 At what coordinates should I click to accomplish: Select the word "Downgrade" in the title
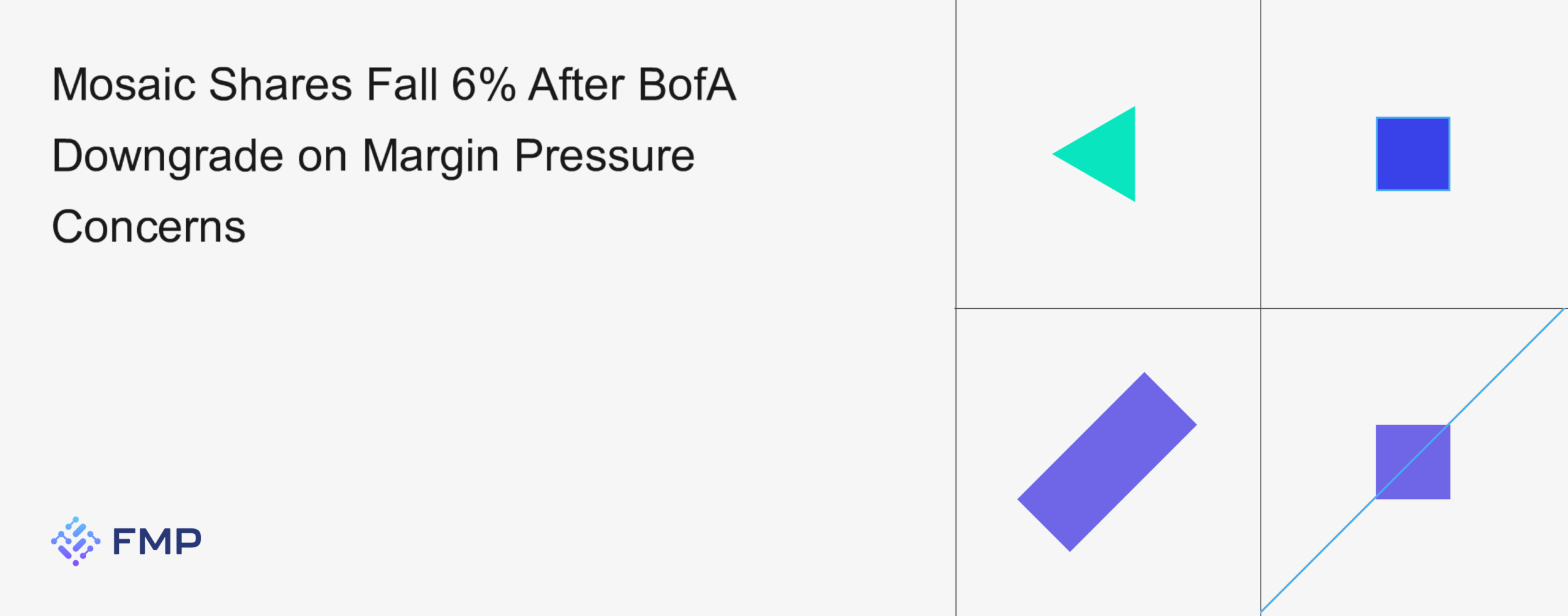click(x=167, y=156)
